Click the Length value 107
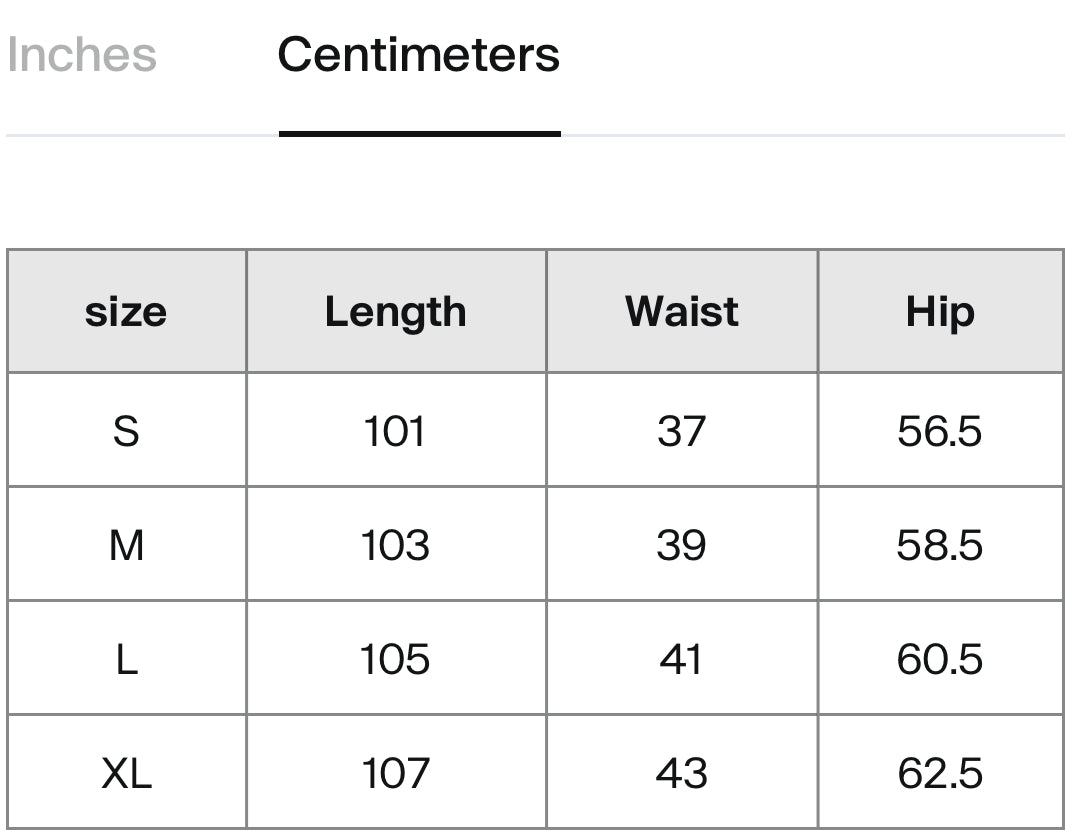The width and height of the screenshot is (1076, 839). (x=395, y=773)
